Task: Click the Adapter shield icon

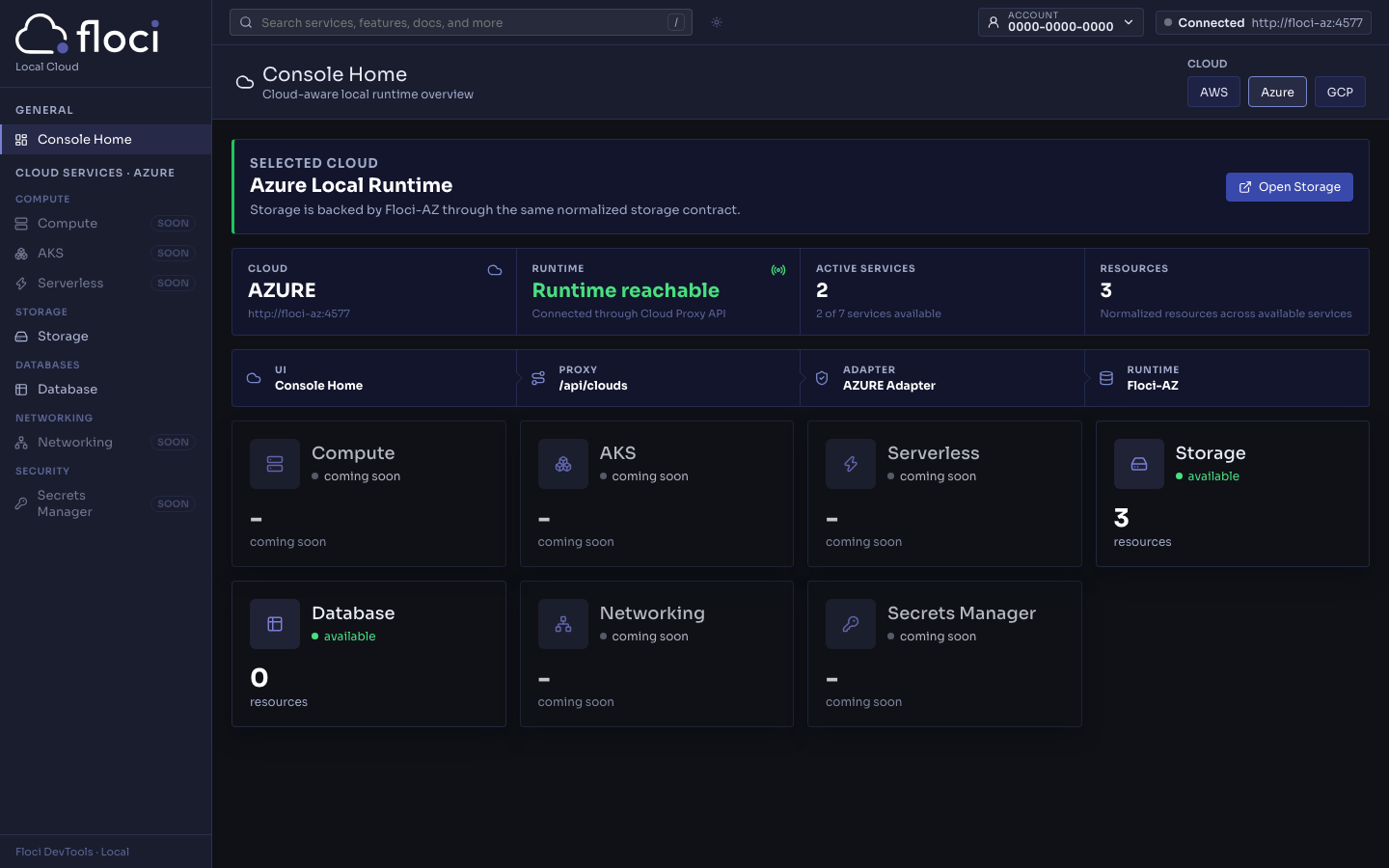Action: click(x=822, y=378)
